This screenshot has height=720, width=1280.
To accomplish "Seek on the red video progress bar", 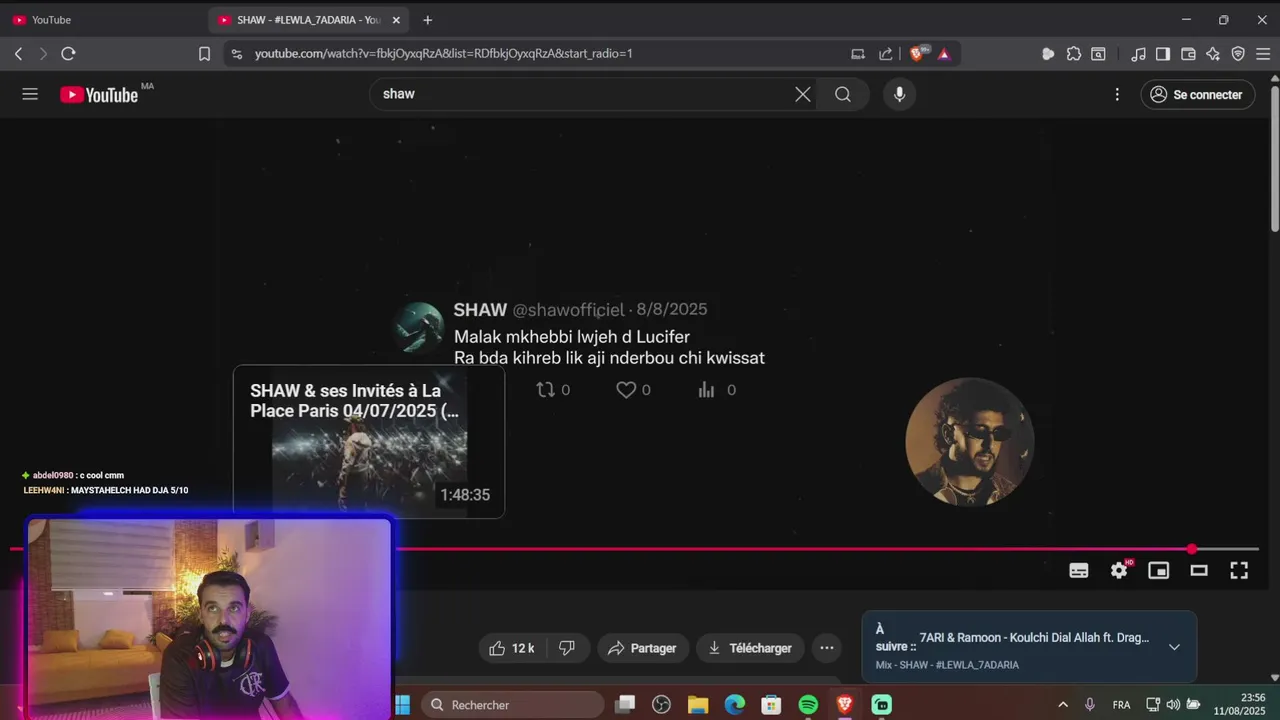I will coord(634,549).
